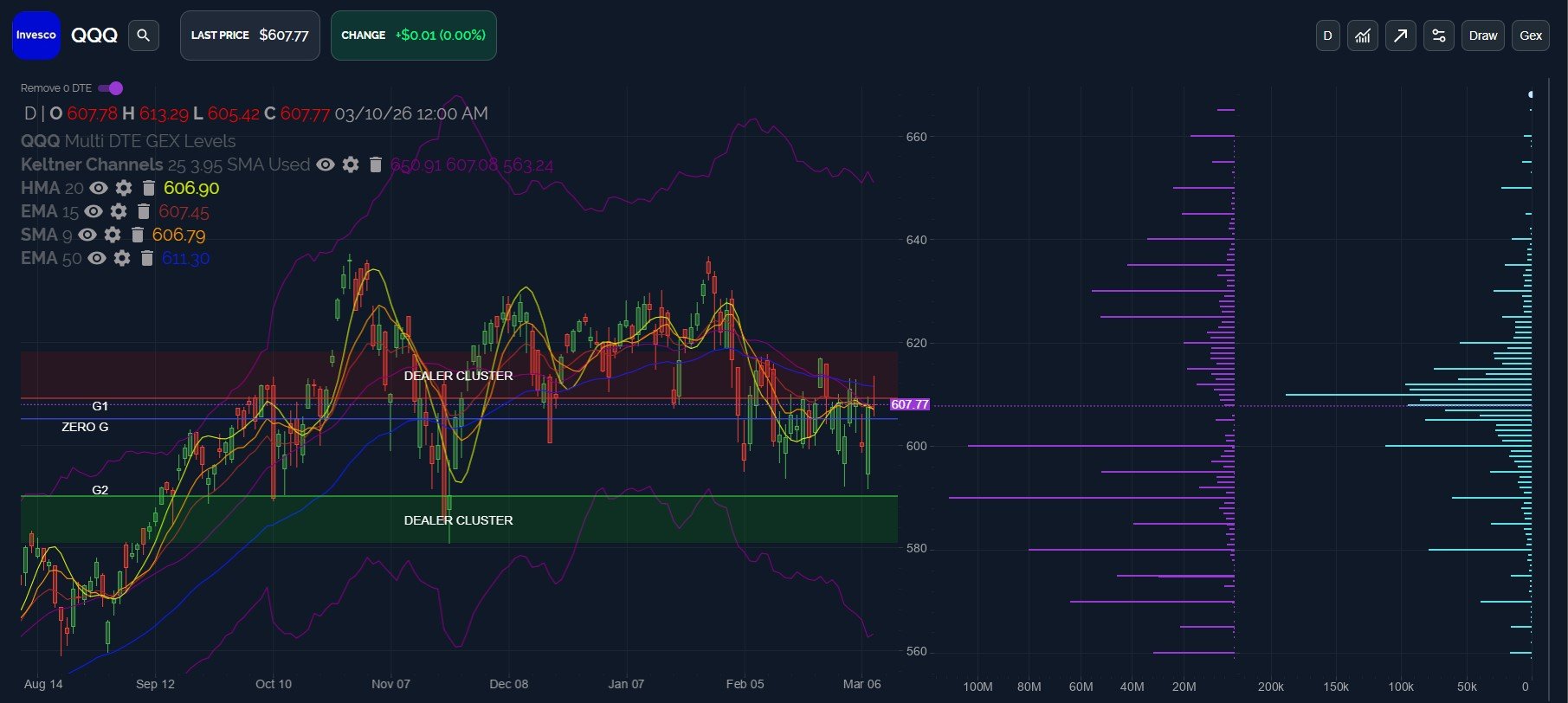This screenshot has width=1568, height=703.
Task: Delete the EMA 15 indicator
Action: (x=143, y=211)
